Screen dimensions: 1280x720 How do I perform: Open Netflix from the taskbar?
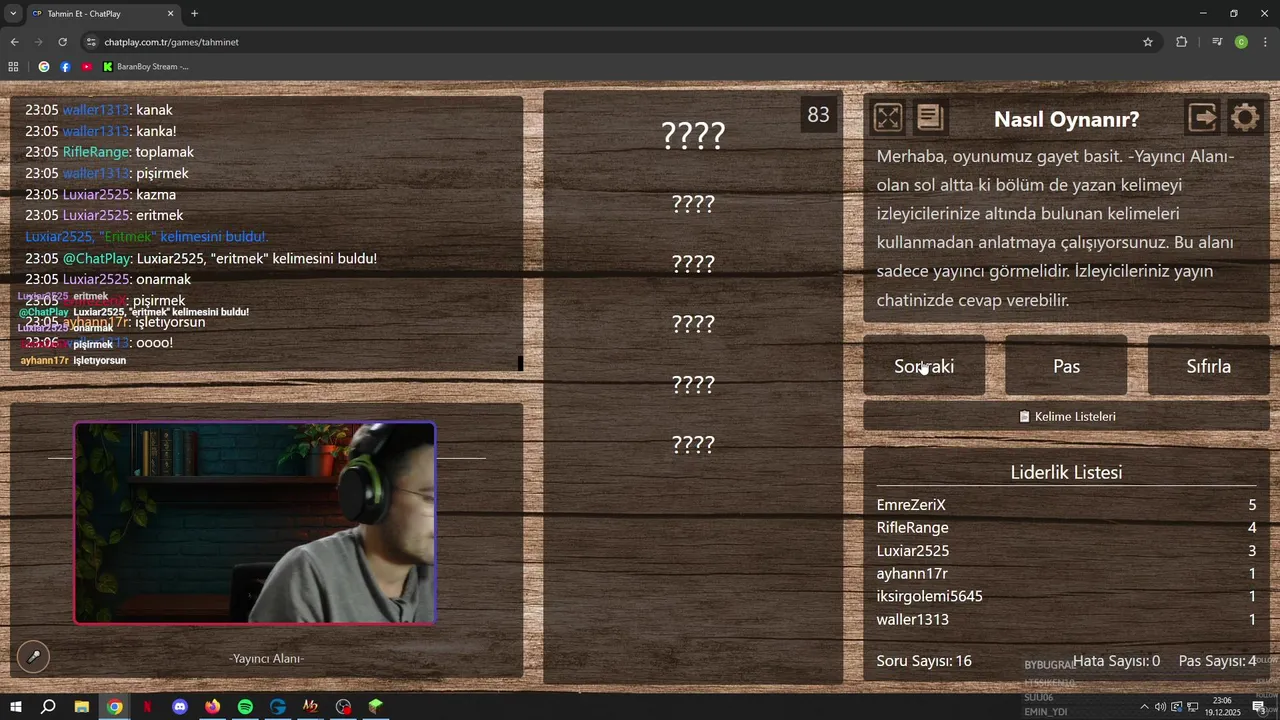pyautogui.click(x=147, y=707)
